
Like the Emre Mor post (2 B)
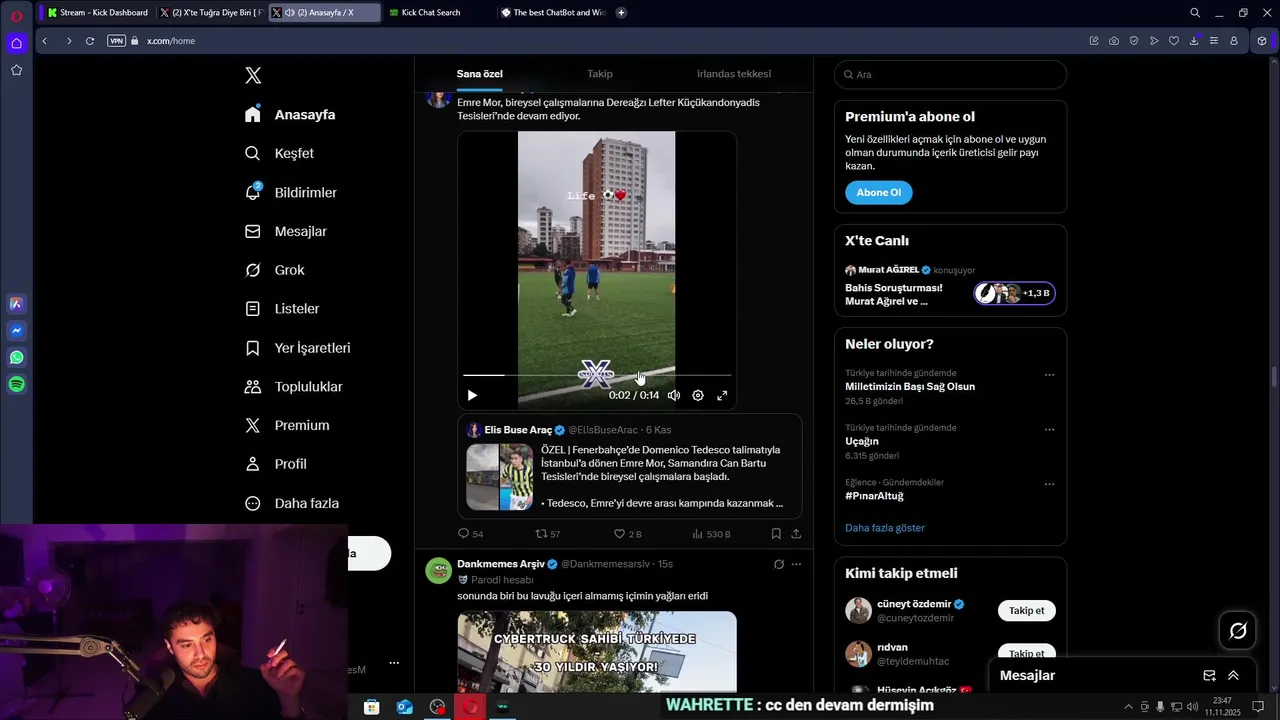(x=627, y=534)
